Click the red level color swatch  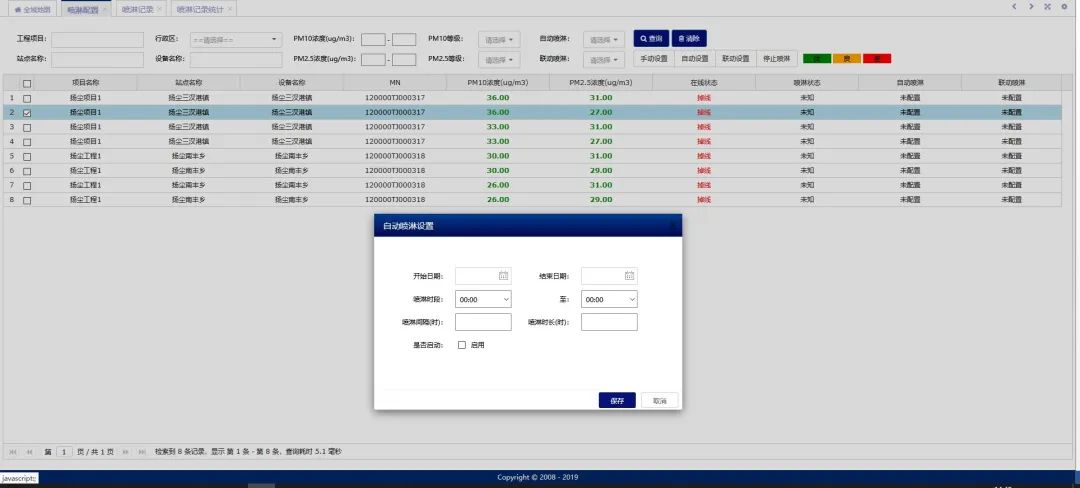point(876,59)
